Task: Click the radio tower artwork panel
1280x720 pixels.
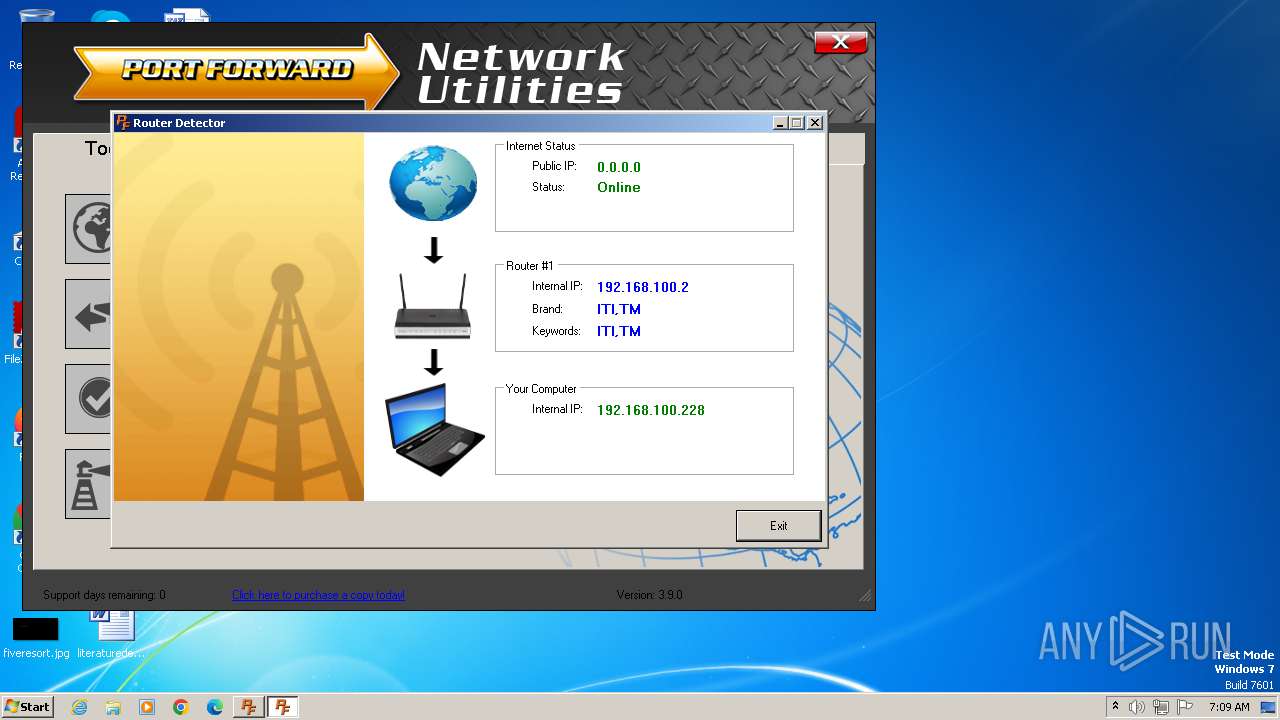Action: (x=239, y=317)
